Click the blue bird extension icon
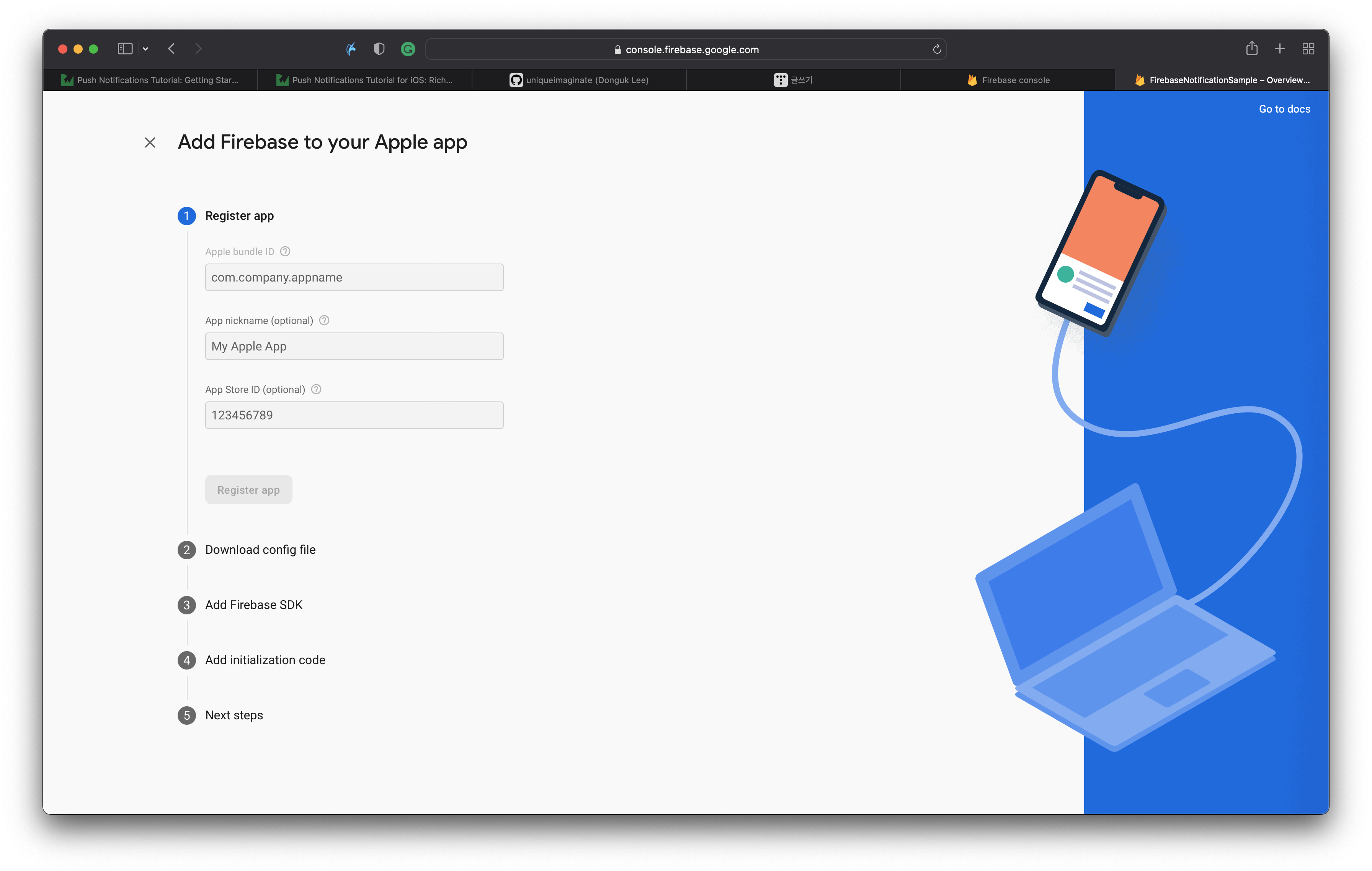Screen dimensions: 1372x871 (351, 49)
